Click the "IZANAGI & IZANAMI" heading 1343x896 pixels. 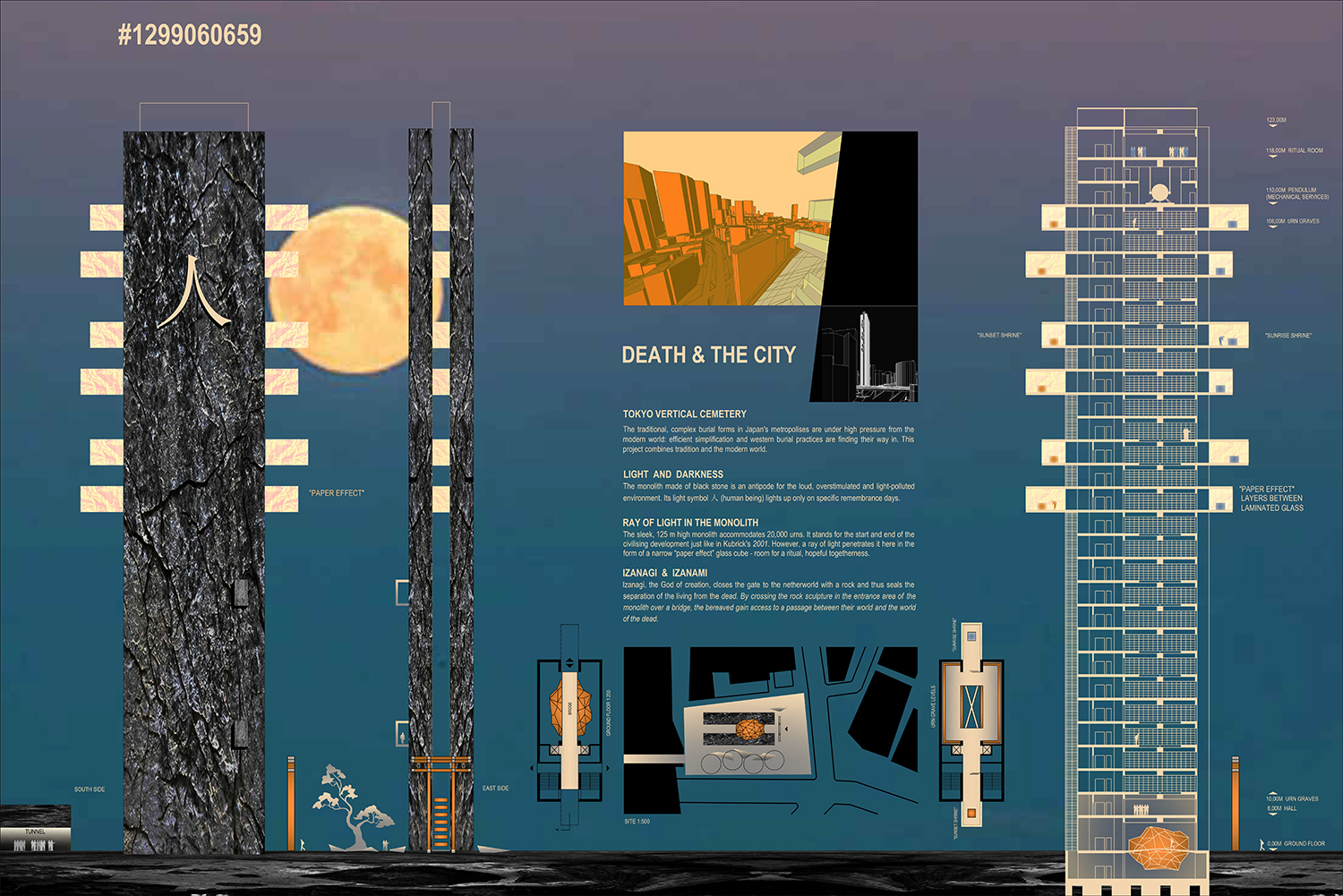664,573
